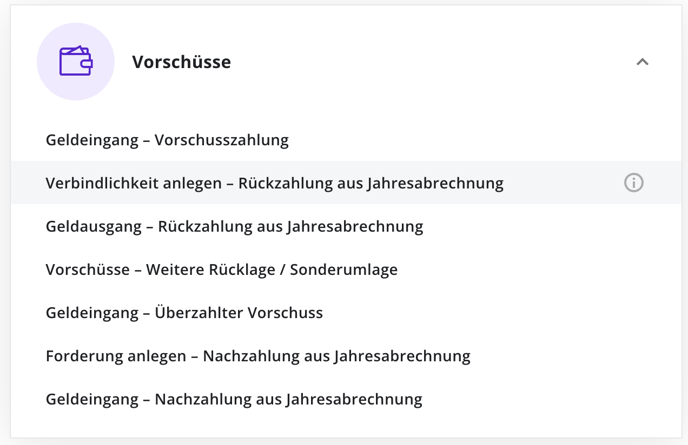Open Geldeingang – Überzahlter Vorschuss

click(x=346, y=312)
